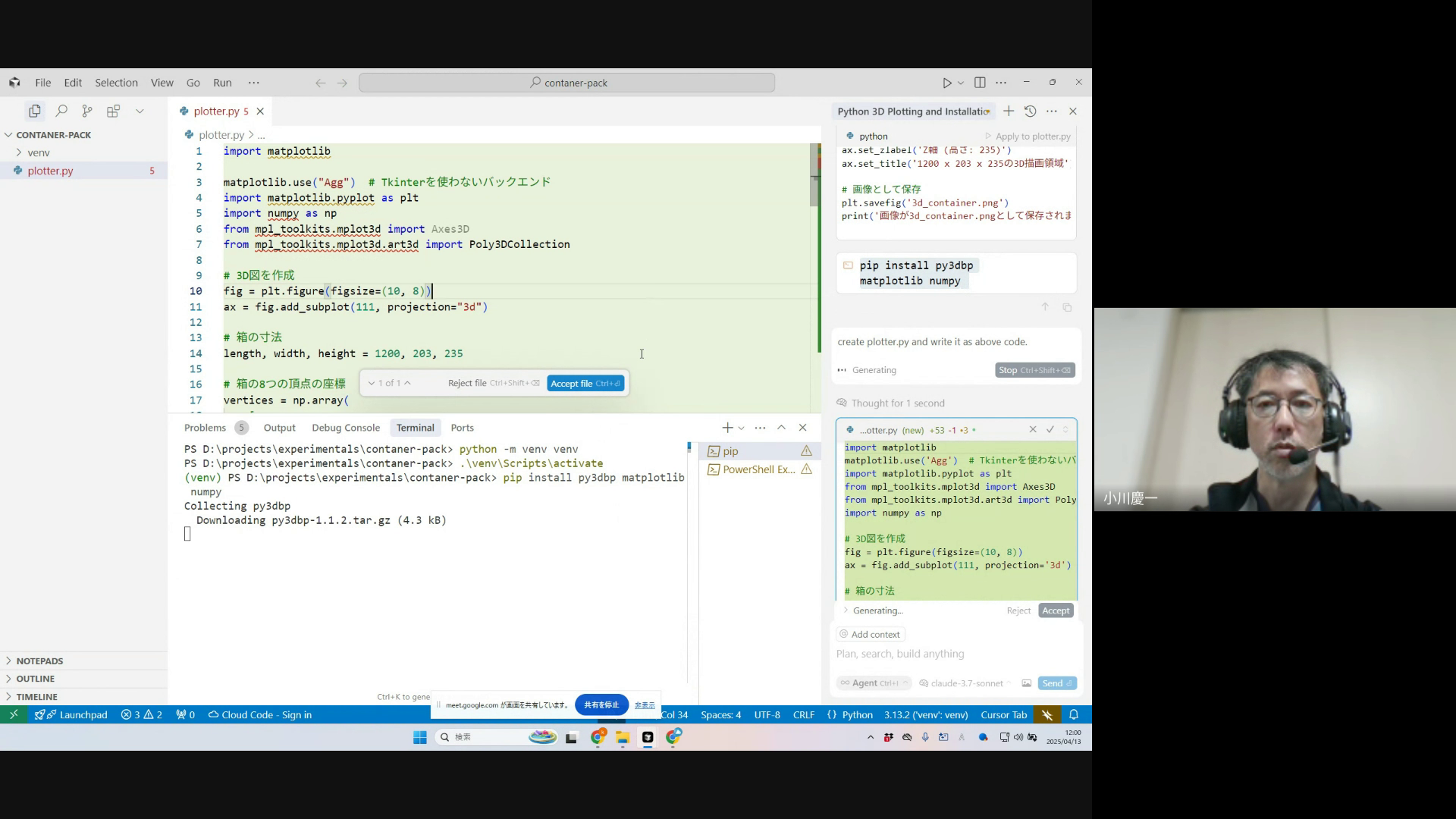1456x819 pixels.
Task: Click the Accept file button
Action: pyautogui.click(x=585, y=384)
